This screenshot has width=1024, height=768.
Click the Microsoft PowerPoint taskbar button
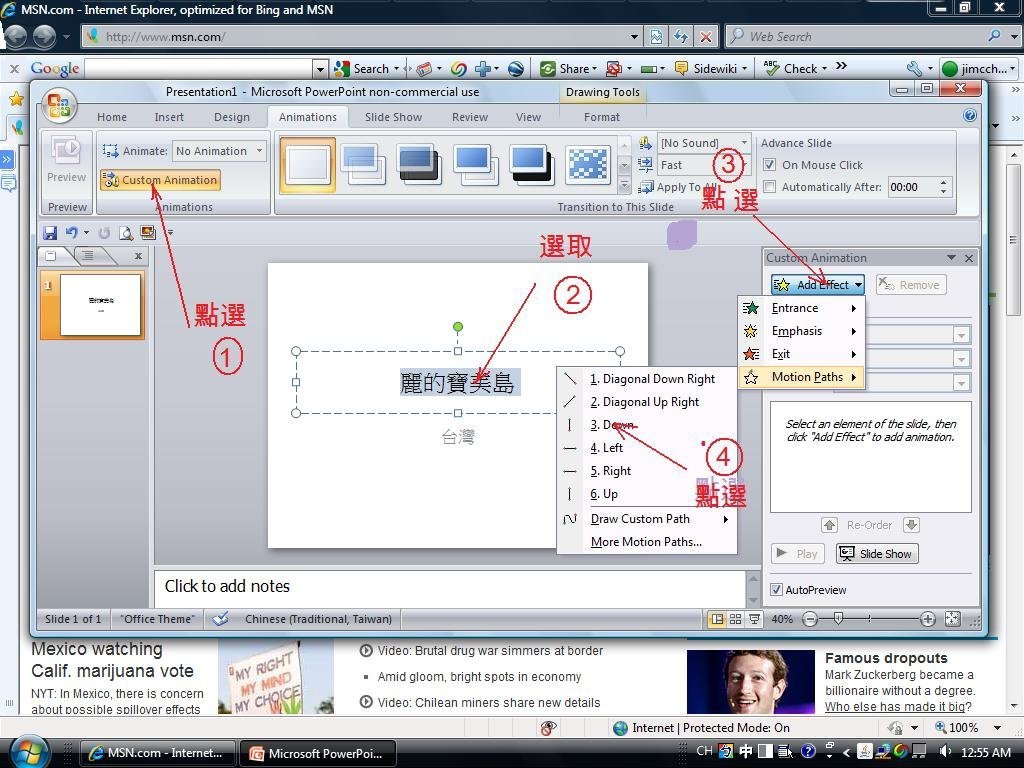point(318,753)
